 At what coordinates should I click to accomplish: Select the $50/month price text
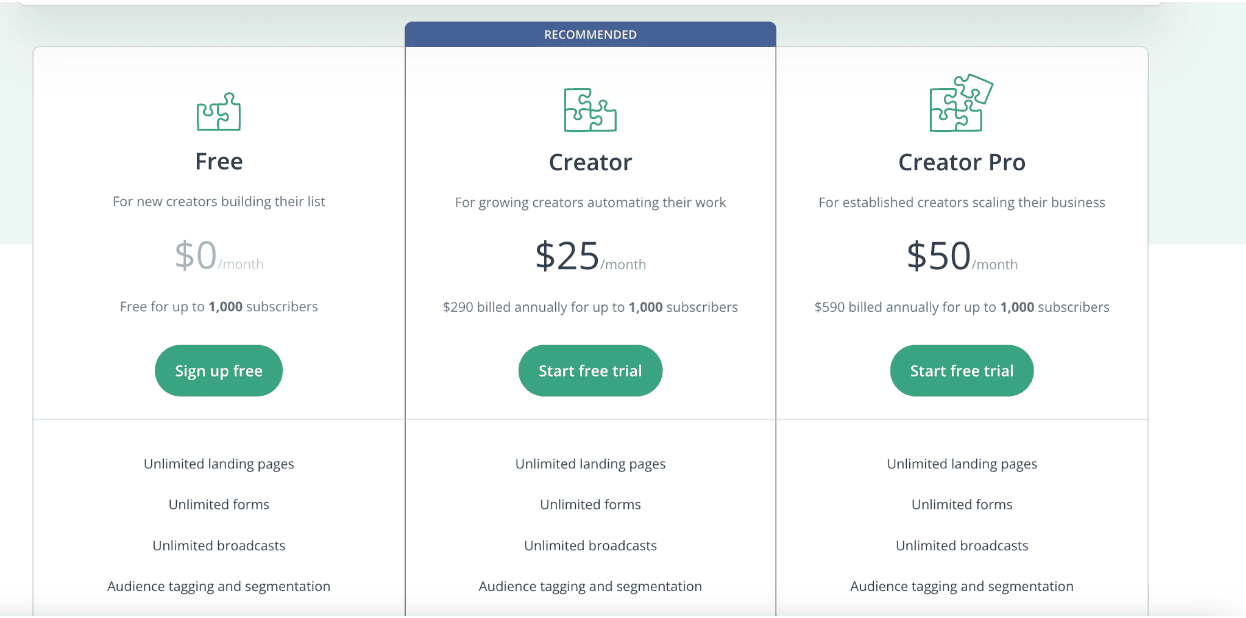click(962, 257)
